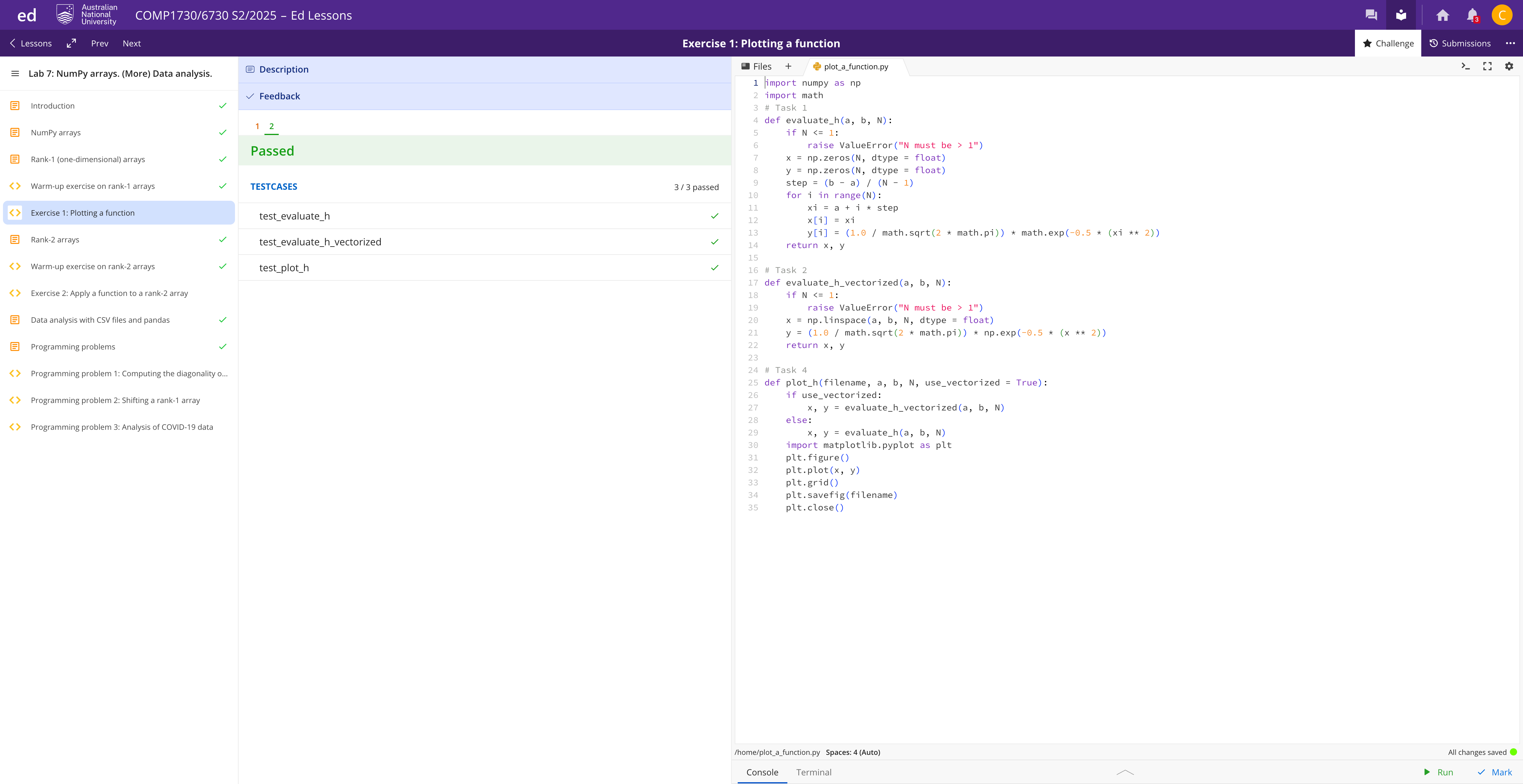Toggle fullscreen editor icon

tap(1488, 66)
